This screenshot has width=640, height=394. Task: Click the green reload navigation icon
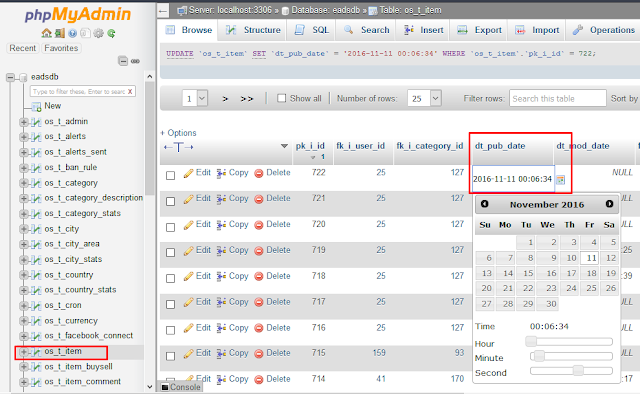pos(111,33)
